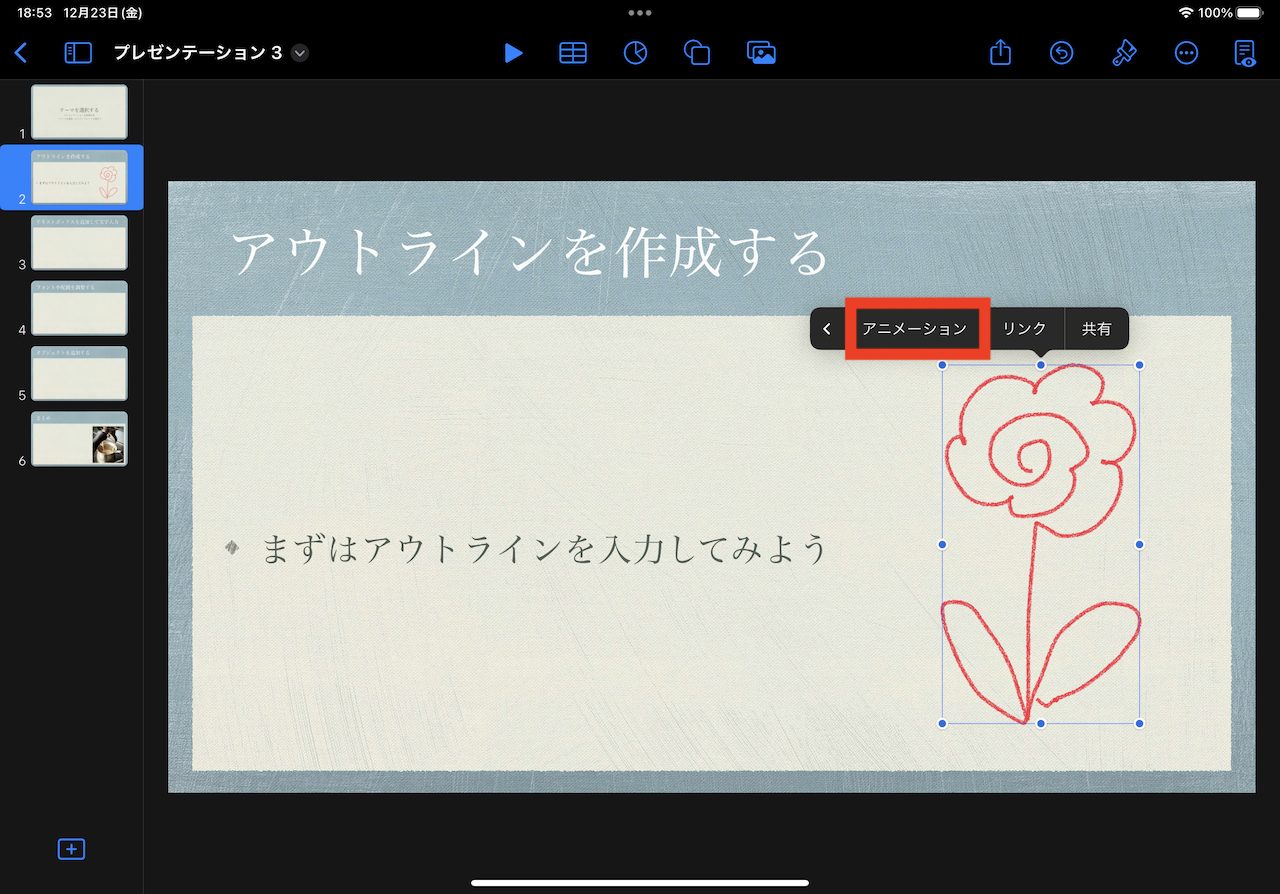Tap the bullet text まずはアウトラインを入力してみよう

pyautogui.click(x=545, y=549)
